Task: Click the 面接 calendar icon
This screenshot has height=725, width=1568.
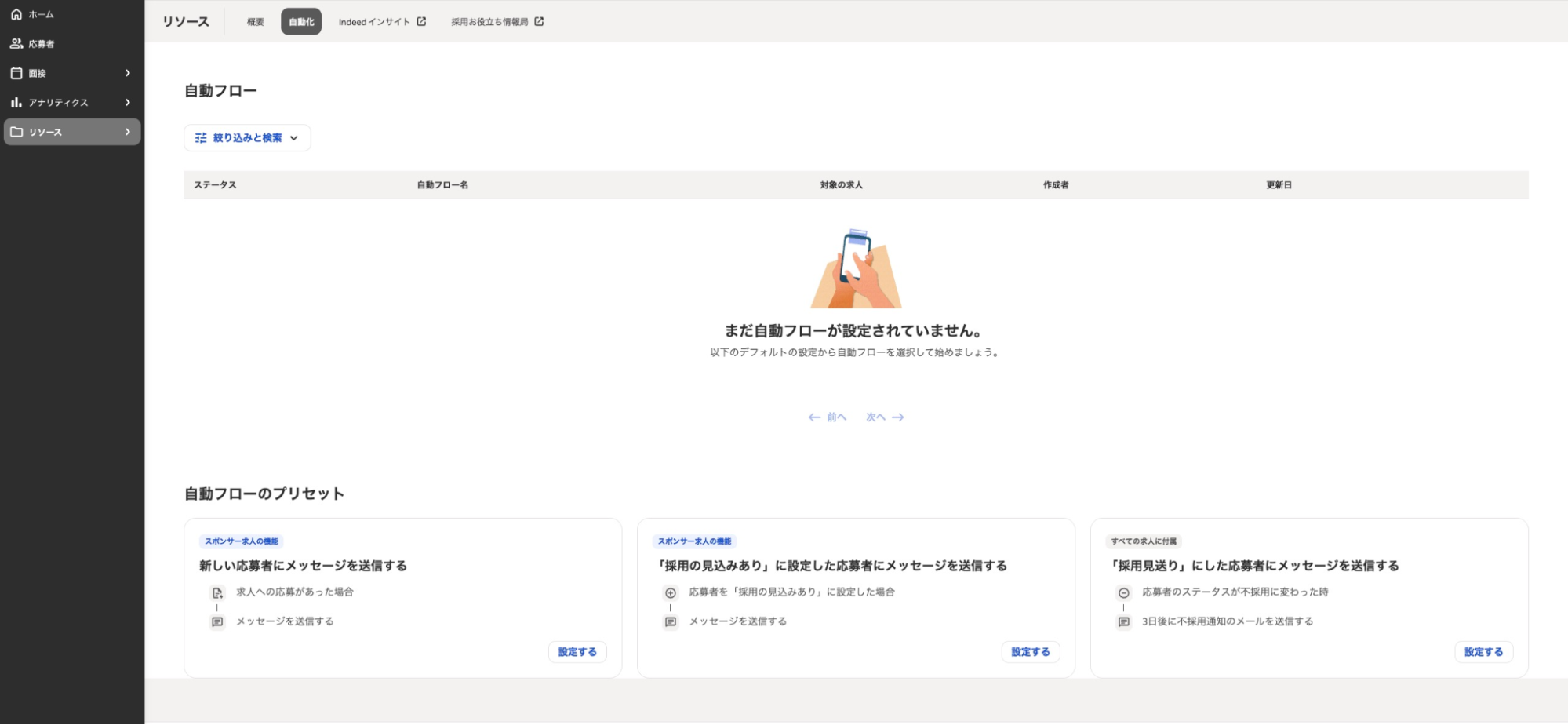Action: coord(16,73)
